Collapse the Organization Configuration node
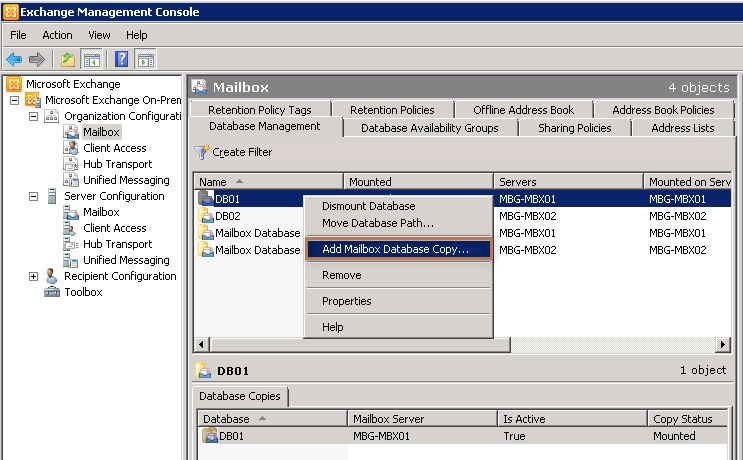 tap(33, 116)
